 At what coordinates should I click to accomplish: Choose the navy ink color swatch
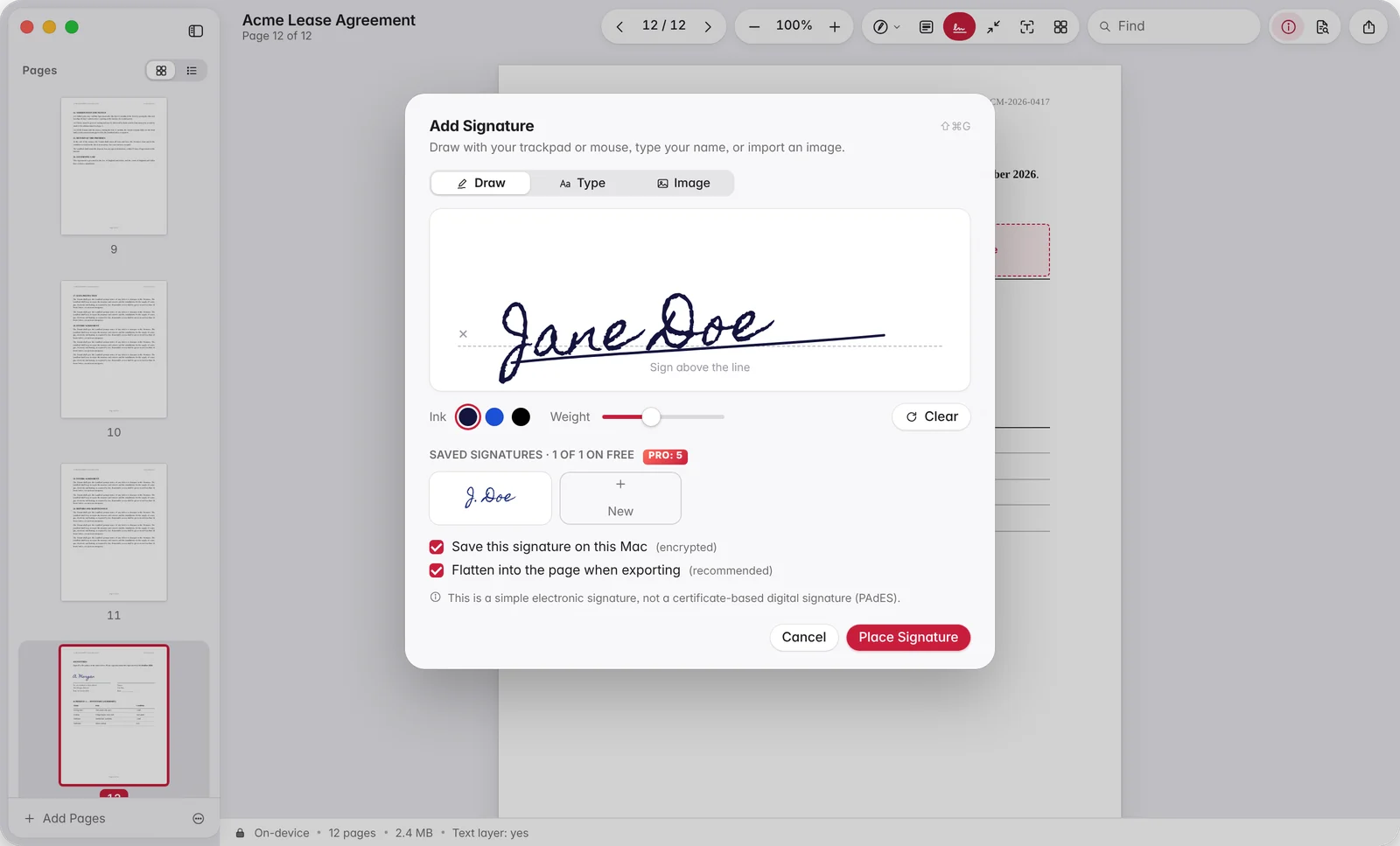coord(468,417)
